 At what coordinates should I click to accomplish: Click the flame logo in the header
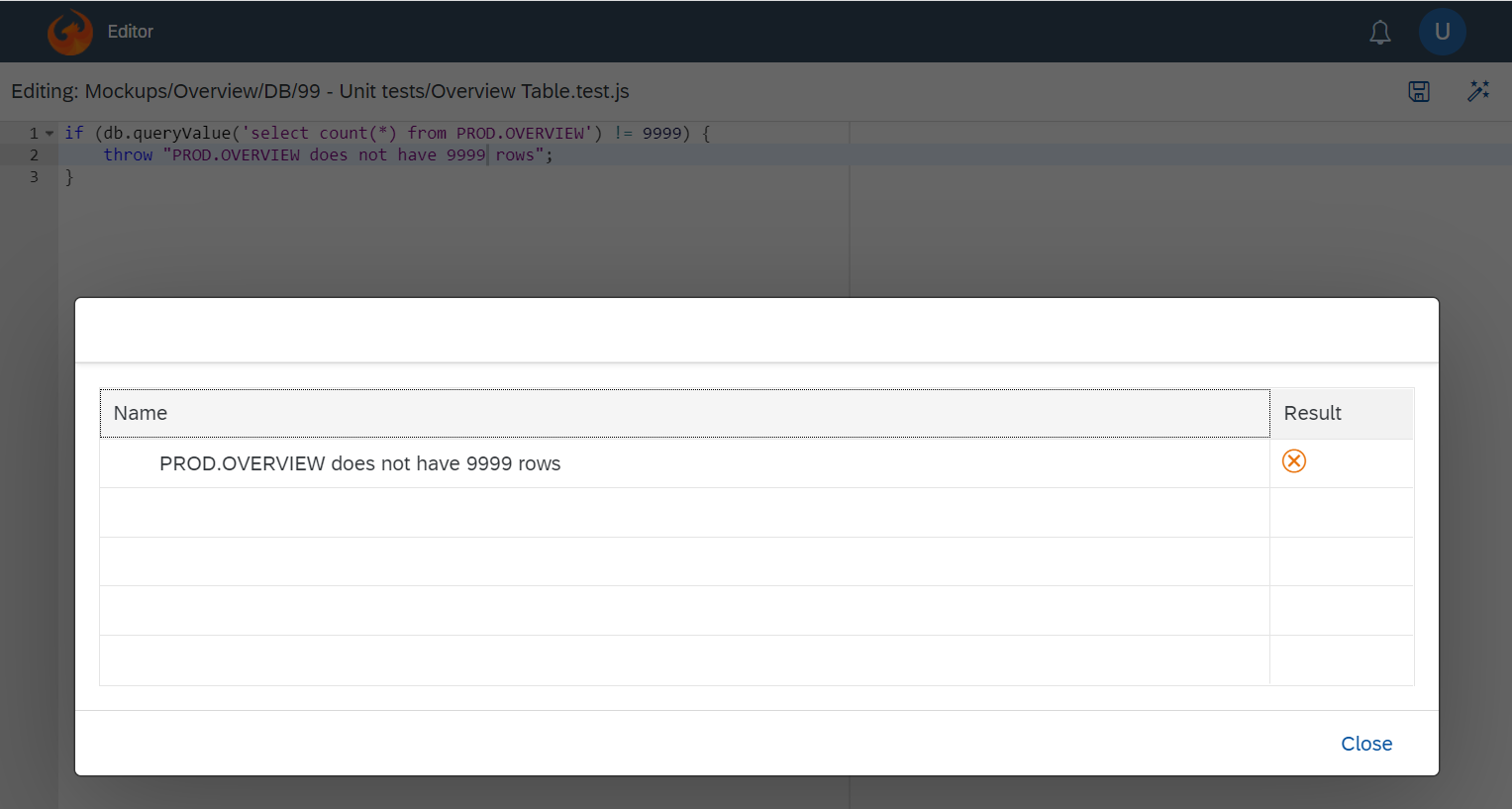pyautogui.click(x=70, y=32)
